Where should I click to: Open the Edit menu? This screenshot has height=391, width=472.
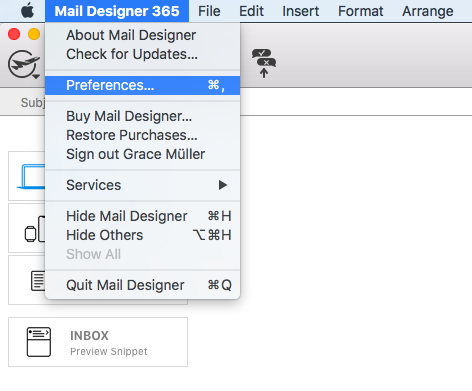[x=251, y=11]
